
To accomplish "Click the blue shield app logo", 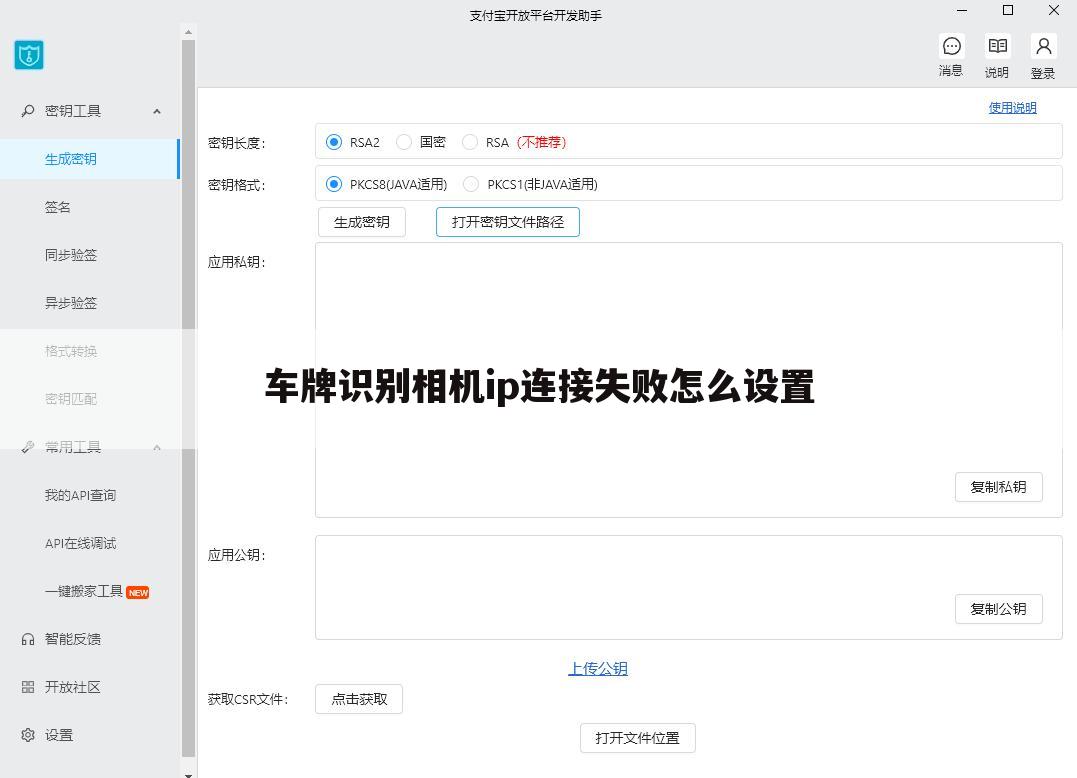I will coord(29,55).
